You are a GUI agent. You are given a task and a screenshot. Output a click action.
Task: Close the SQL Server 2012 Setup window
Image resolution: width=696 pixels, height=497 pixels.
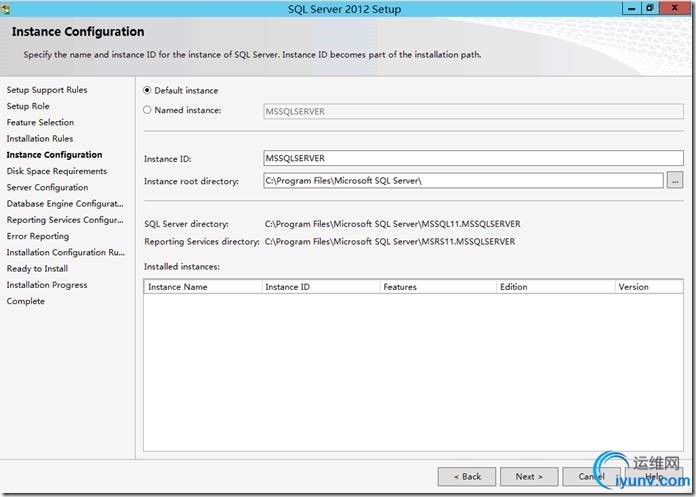pyautogui.click(x=675, y=8)
